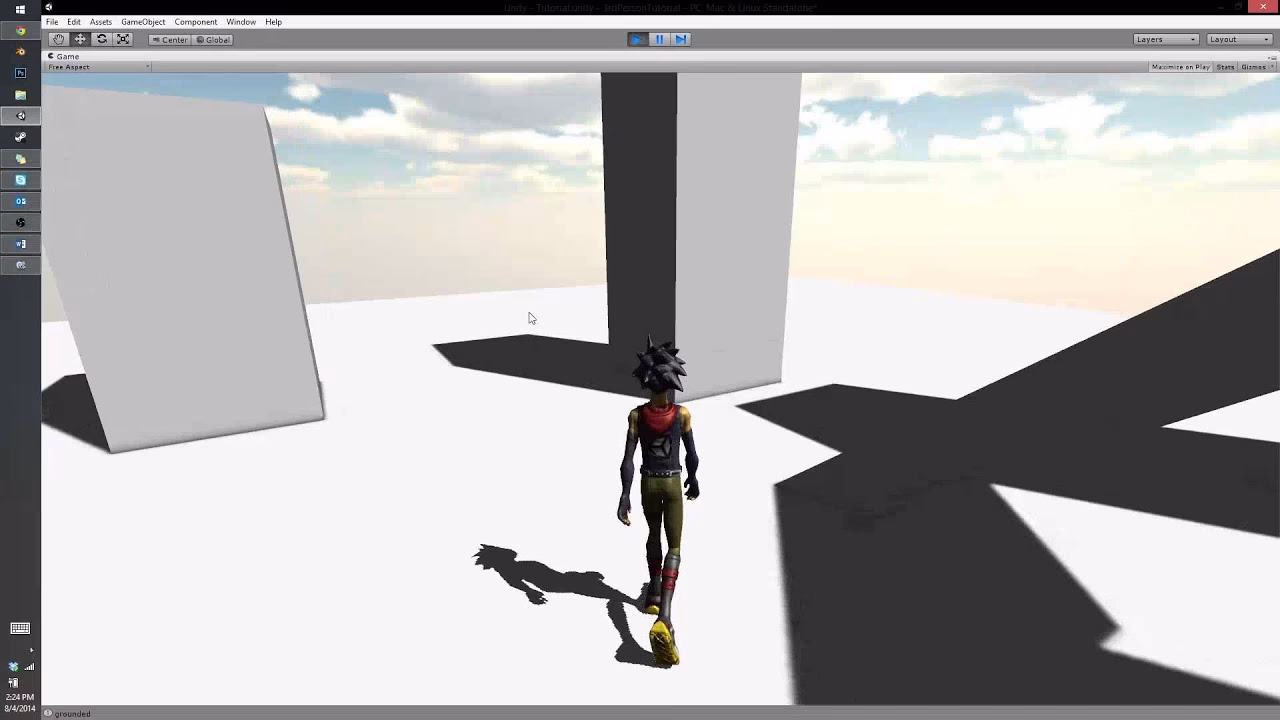Open the Component menu
Screen dimensions: 1280x720
coord(196,22)
